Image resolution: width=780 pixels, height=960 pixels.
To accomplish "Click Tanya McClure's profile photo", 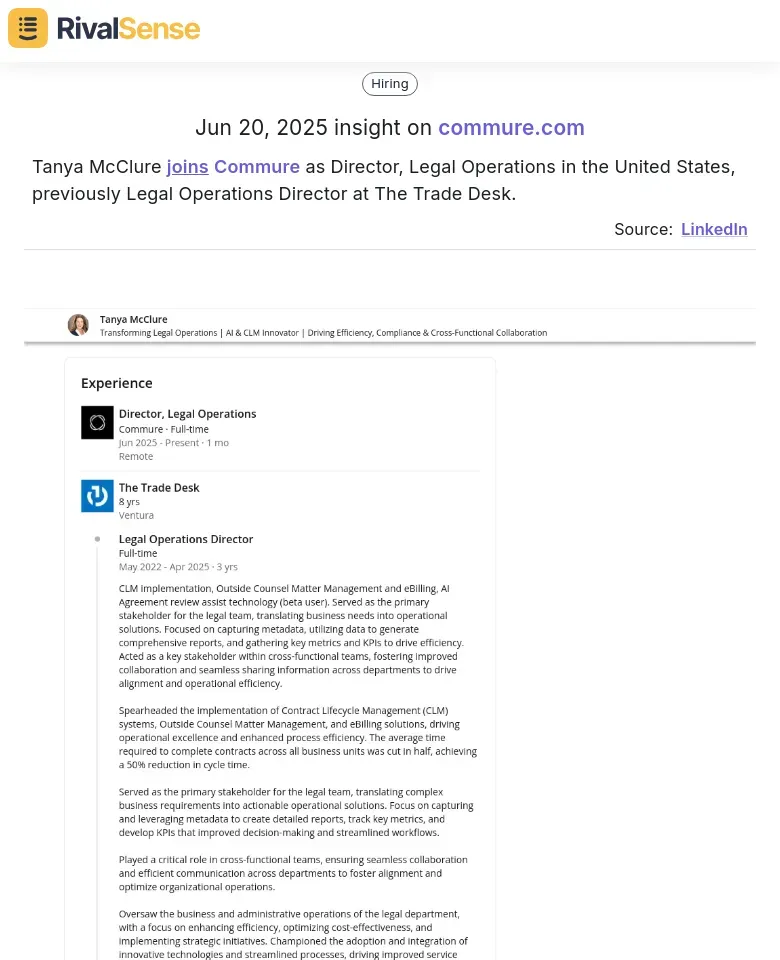I will 78,325.
